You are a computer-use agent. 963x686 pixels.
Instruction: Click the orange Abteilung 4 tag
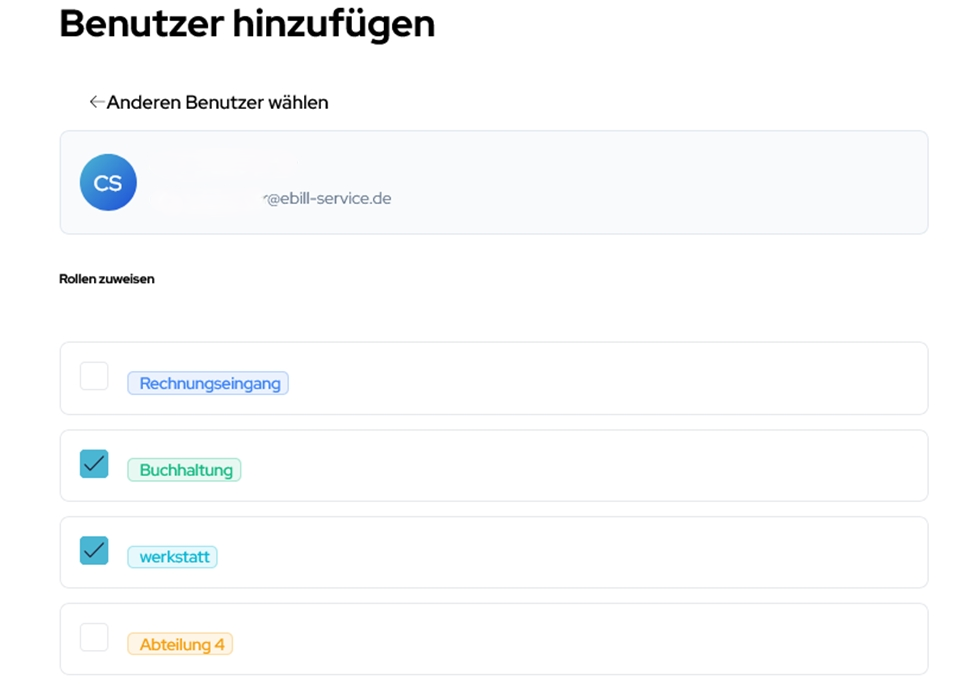click(x=180, y=644)
